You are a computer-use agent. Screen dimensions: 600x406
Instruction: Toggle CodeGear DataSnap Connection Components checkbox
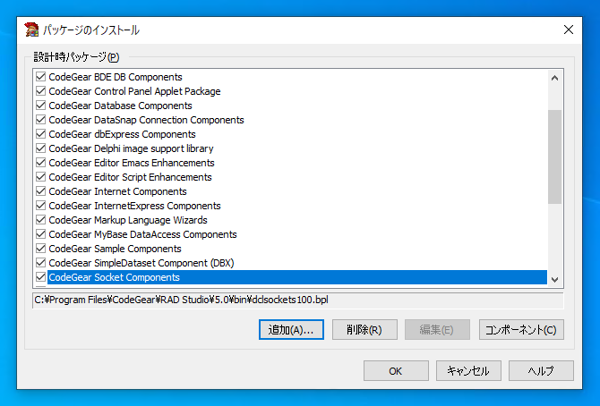tap(41, 119)
